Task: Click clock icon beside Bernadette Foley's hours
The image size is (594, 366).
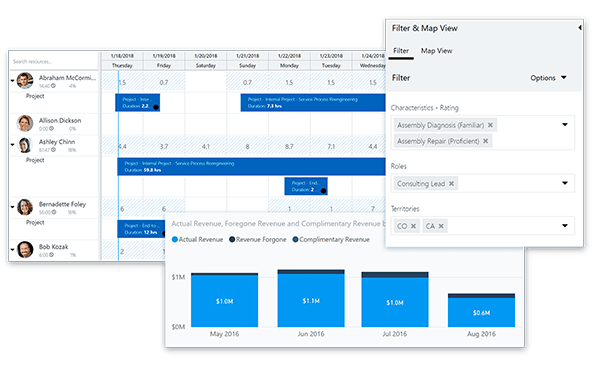Action: 54,212
